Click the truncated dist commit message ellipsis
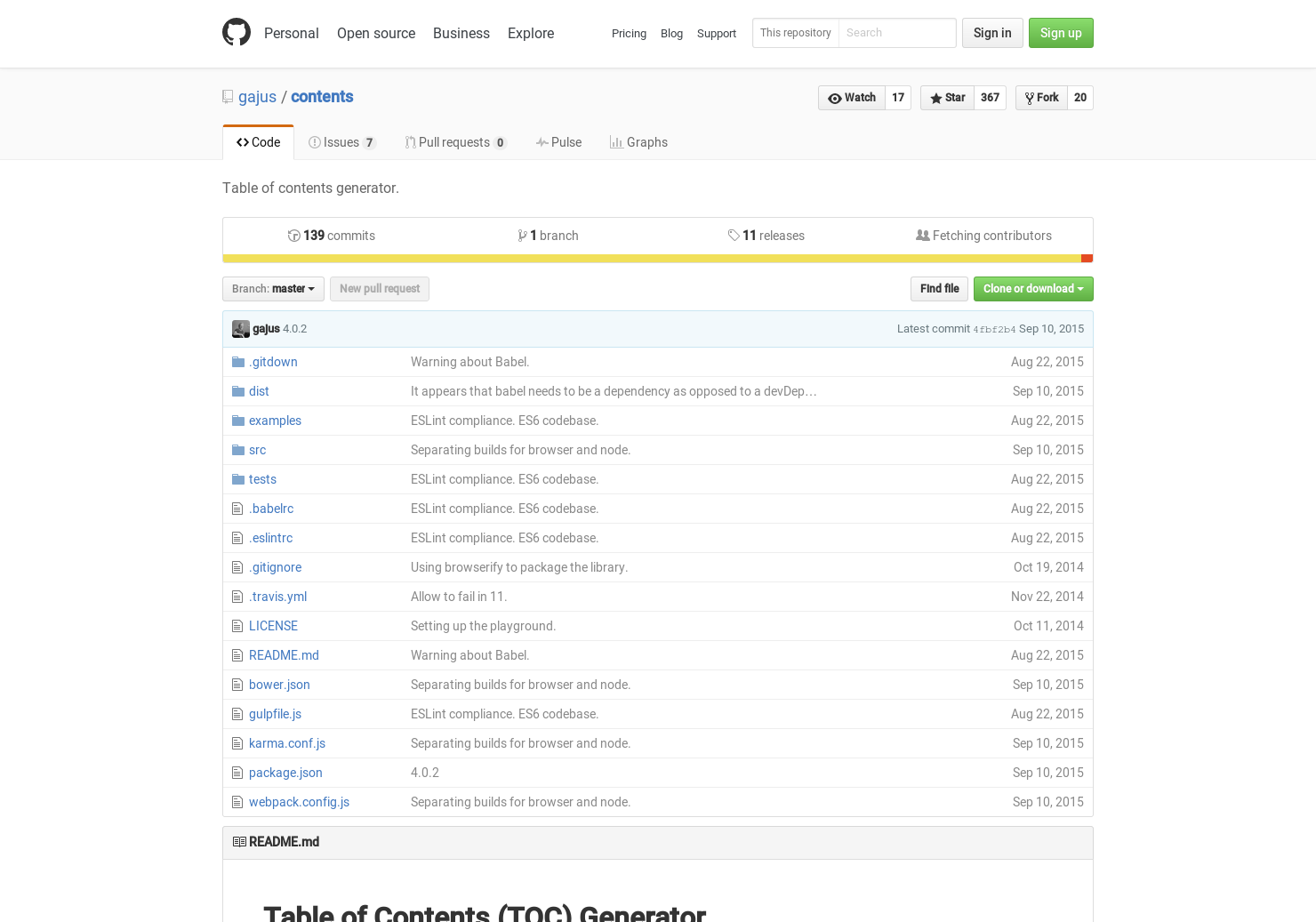Screen dimensions: 1316x922 click(x=812, y=391)
